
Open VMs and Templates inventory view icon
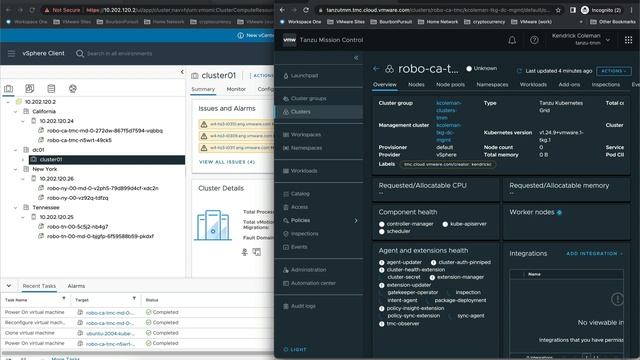30,89
